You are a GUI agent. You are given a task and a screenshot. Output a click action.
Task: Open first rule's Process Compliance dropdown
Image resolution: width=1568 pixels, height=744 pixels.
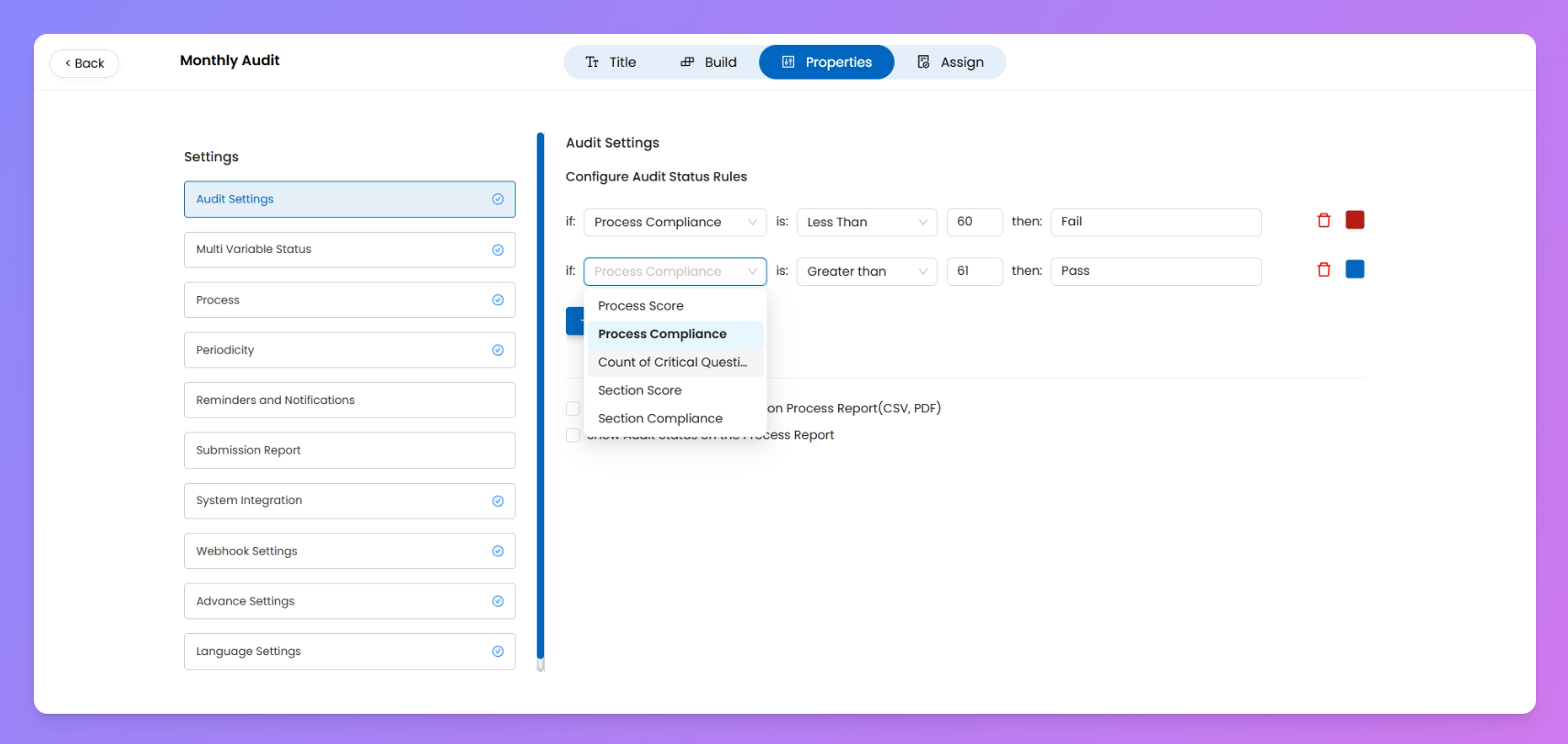click(674, 222)
